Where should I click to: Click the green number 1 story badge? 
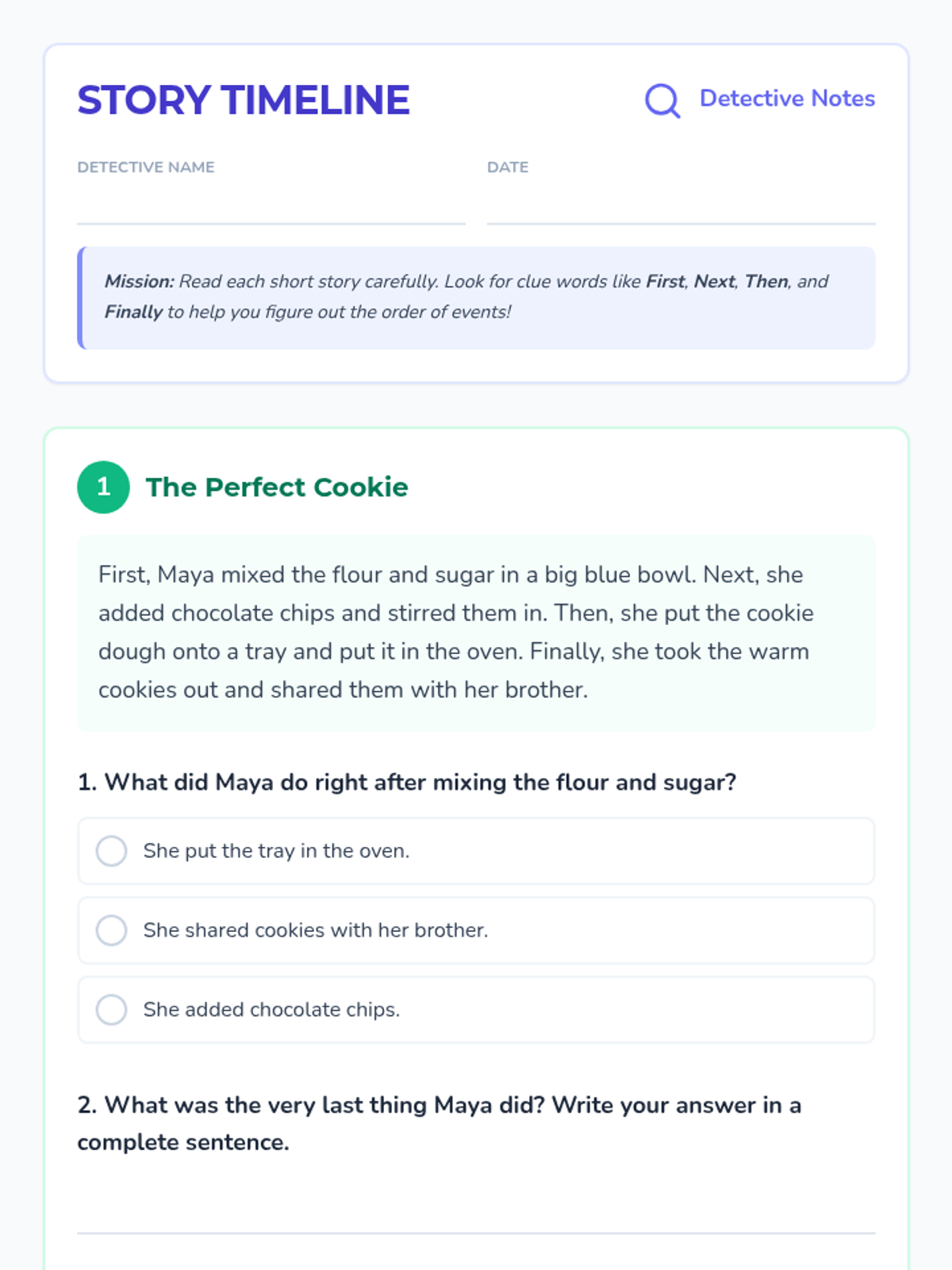[x=103, y=487]
